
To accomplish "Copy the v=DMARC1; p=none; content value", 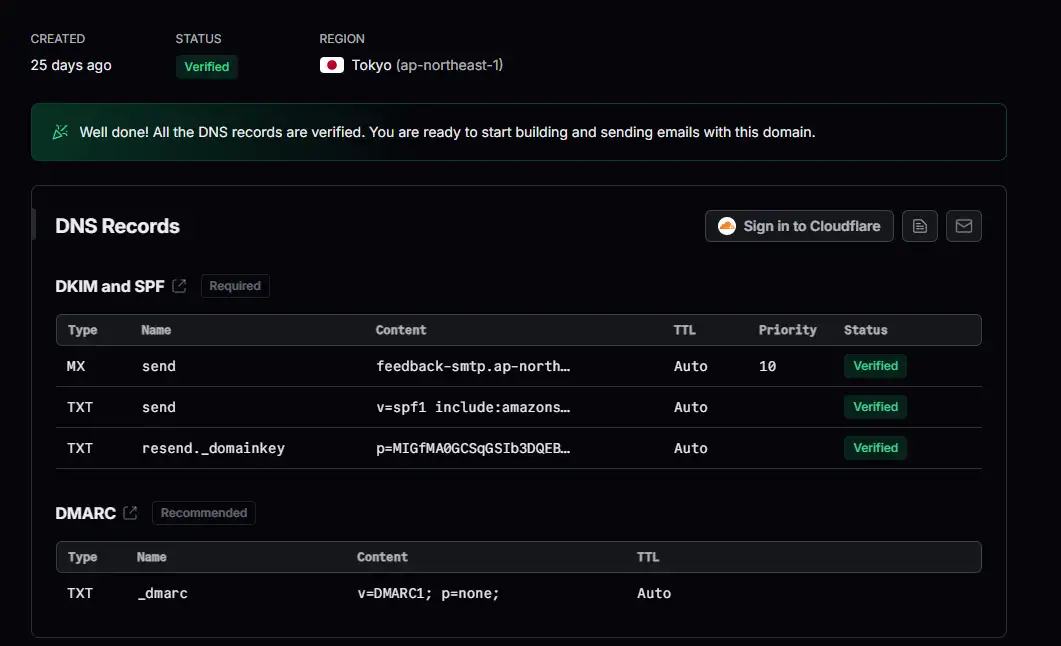I will click(x=427, y=593).
